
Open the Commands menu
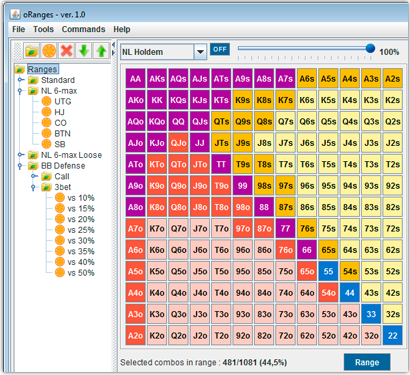point(83,29)
